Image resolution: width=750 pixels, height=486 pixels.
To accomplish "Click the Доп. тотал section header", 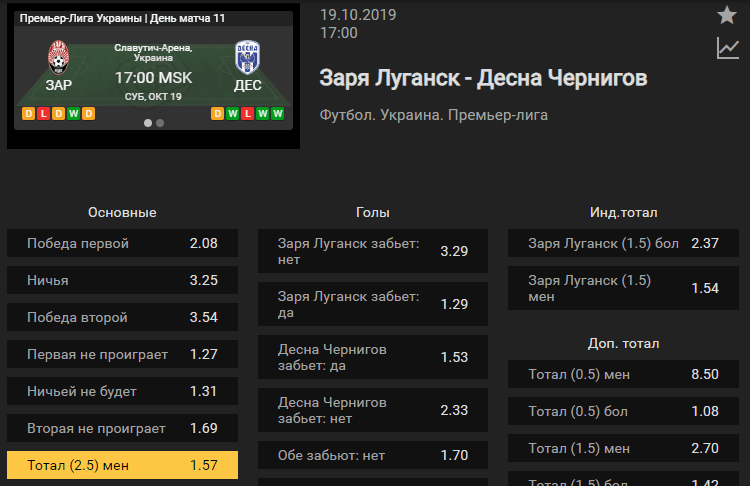I will tap(623, 343).
